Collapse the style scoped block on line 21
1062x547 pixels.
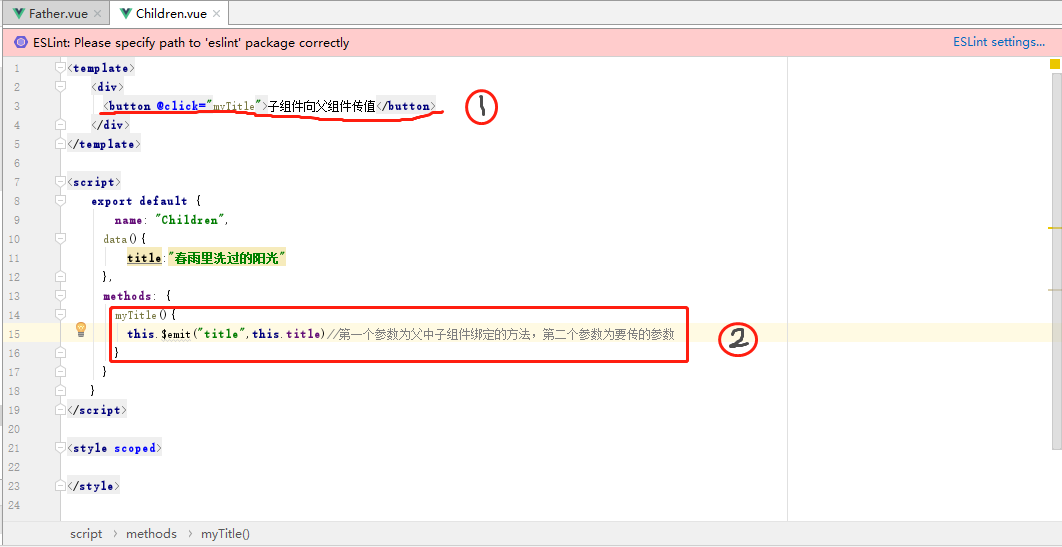point(60,447)
